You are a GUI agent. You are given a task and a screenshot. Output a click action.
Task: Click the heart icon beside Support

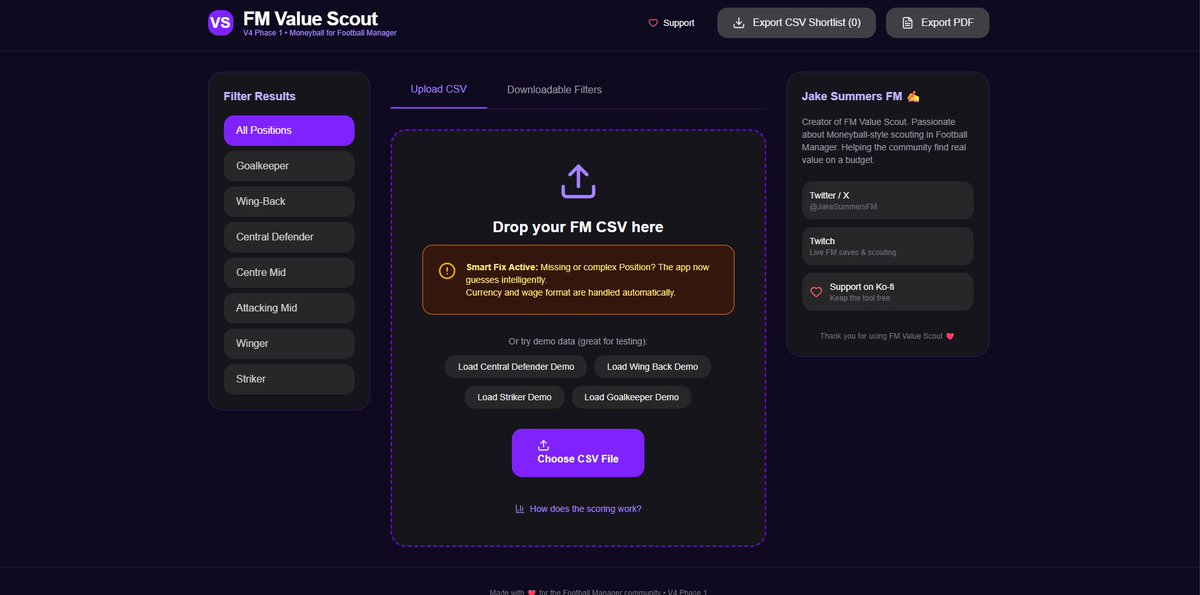point(653,23)
